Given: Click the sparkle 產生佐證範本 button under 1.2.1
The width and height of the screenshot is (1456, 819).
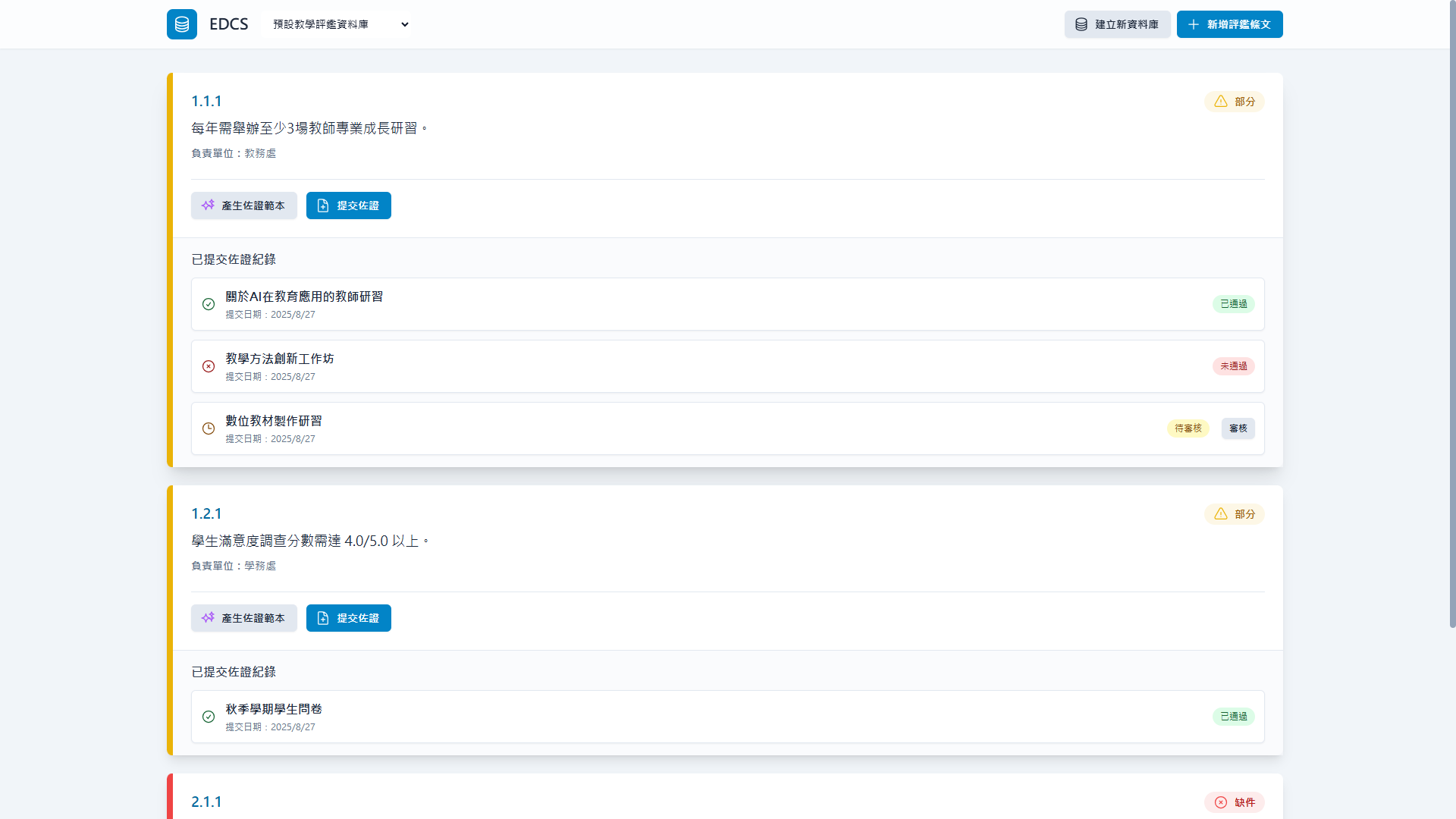Looking at the screenshot, I should [x=243, y=618].
